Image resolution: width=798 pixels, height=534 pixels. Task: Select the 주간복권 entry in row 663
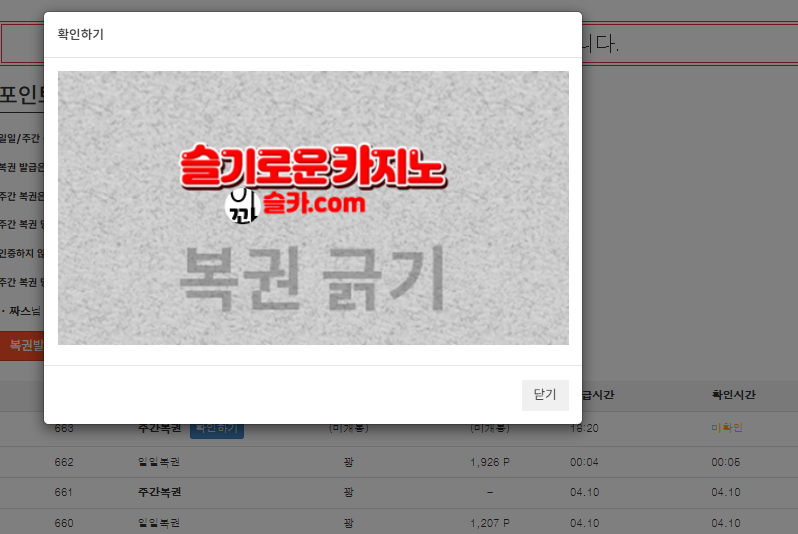point(159,428)
